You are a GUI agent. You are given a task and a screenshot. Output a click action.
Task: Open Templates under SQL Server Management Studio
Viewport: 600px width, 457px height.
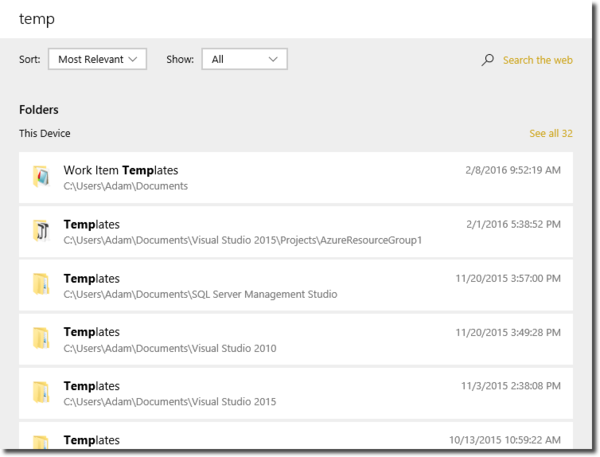296,286
